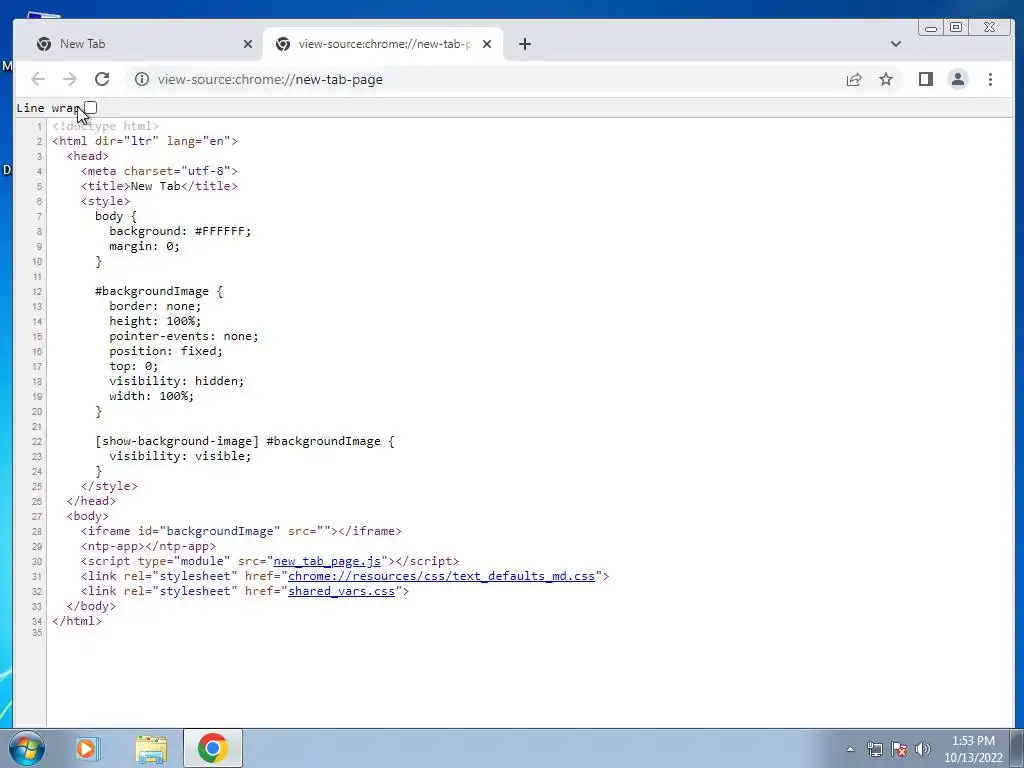Go forward using the forward arrow
Image resolution: width=1024 pixels, height=768 pixels.
point(70,79)
